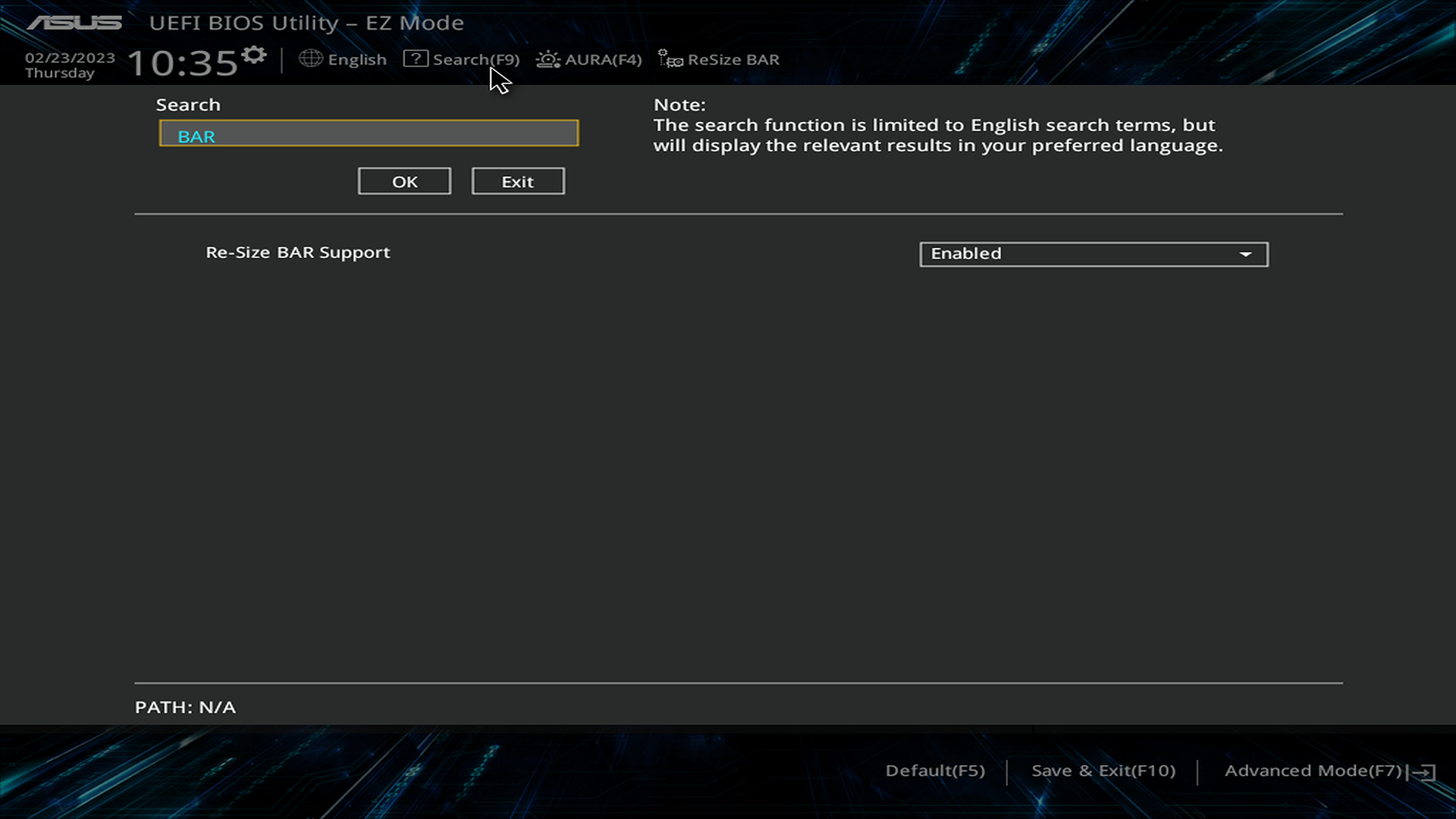
Task: Click the ASUS logo
Action: click(x=74, y=23)
